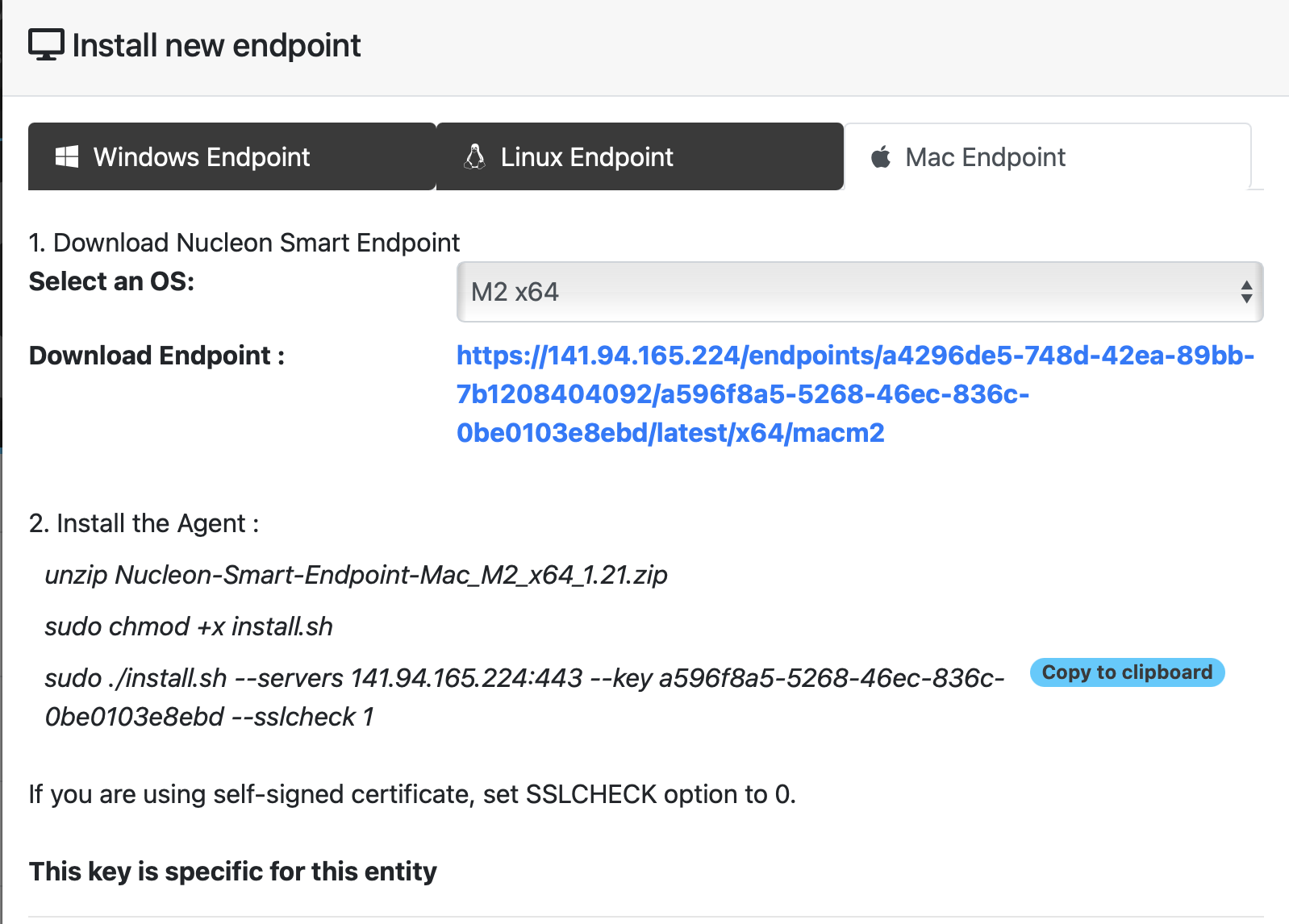This screenshot has width=1289, height=924.
Task: Open the macm2 endpoint download link
Action: pos(855,394)
